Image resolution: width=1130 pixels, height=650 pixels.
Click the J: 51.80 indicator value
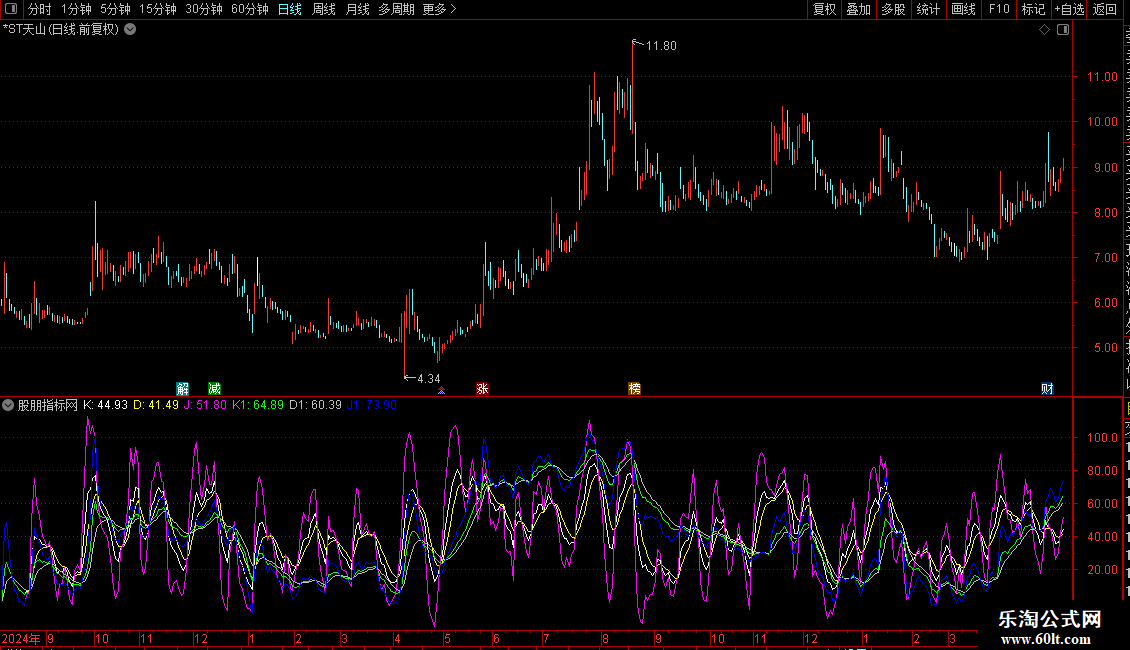[205, 405]
